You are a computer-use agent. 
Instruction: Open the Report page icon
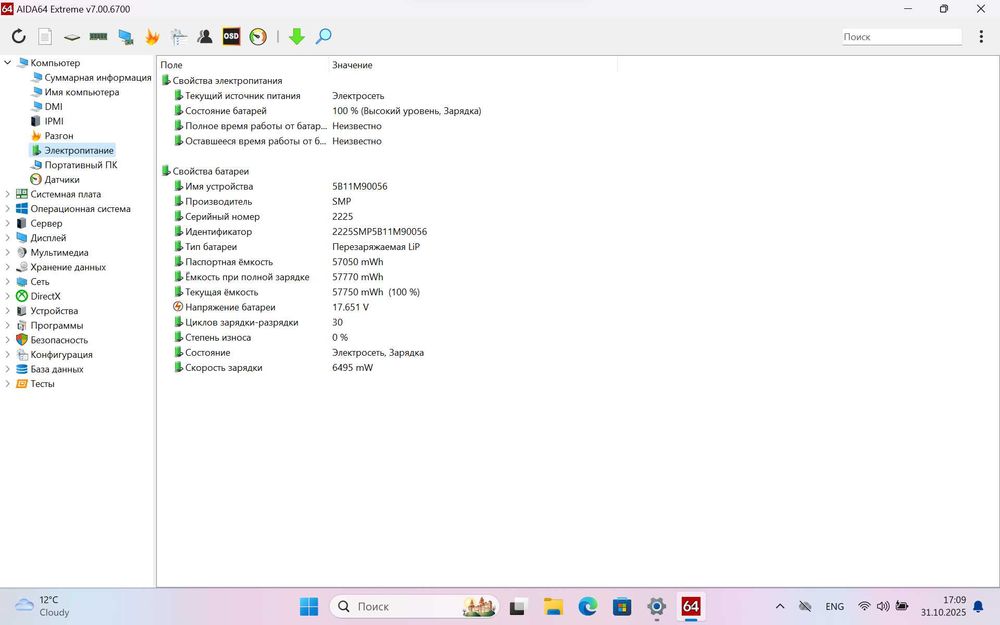[x=45, y=36]
